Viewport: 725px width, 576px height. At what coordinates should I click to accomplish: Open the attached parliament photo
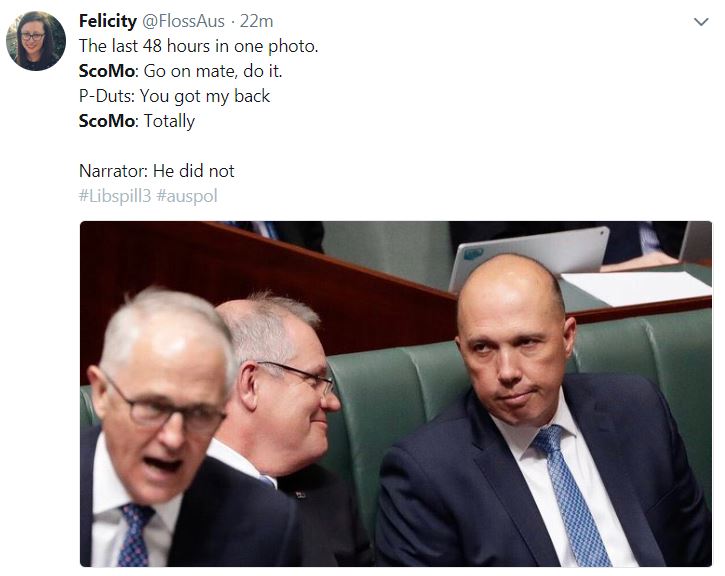pos(396,394)
